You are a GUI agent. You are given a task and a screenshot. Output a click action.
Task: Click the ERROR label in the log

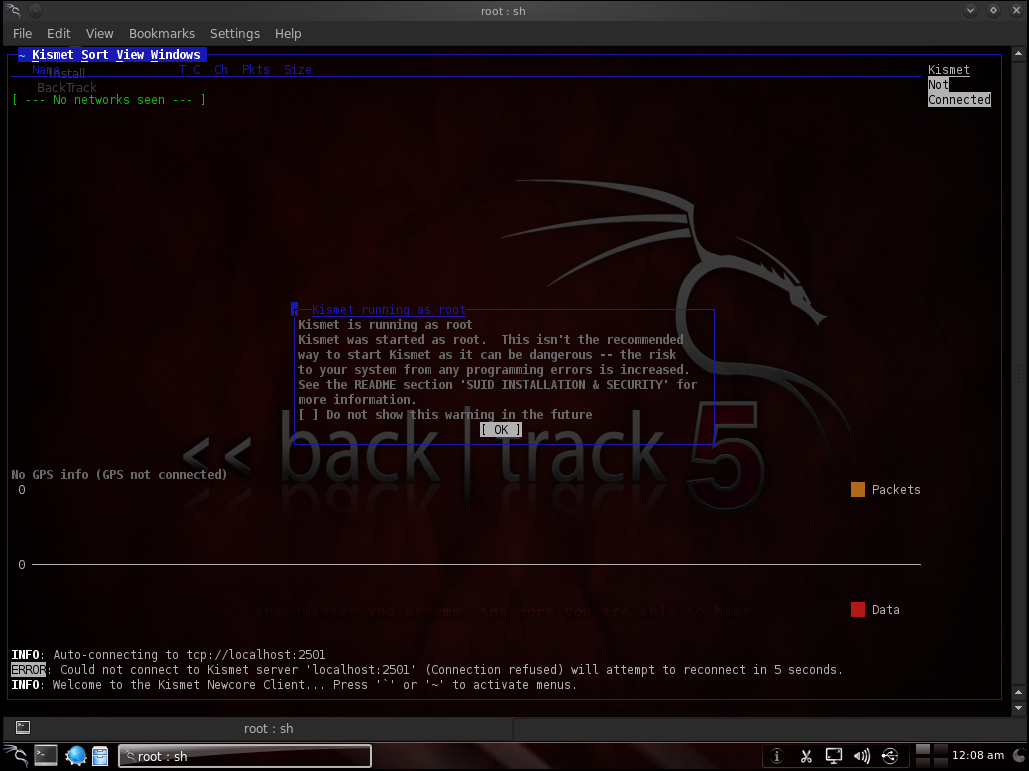[29, 670]
